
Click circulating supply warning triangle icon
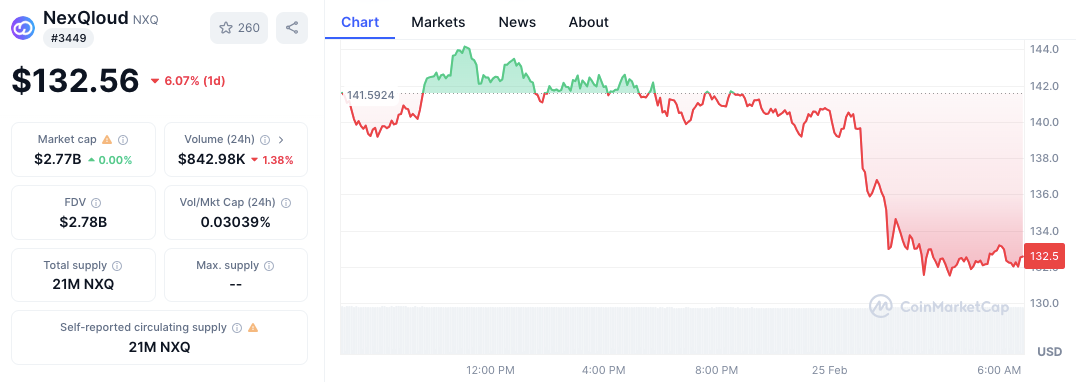click(253, 328)
